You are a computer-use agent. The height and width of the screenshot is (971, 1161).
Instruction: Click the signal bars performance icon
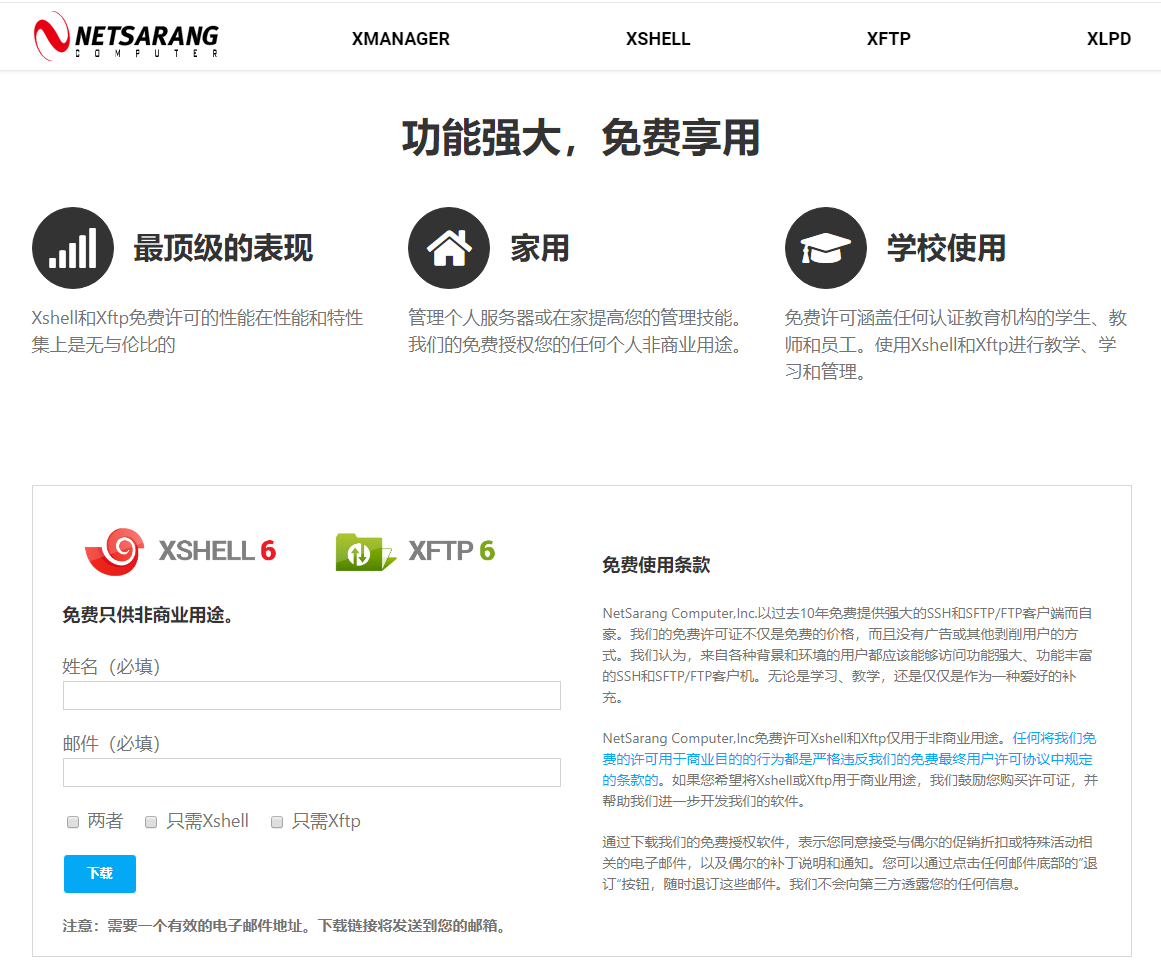(73, 248)
